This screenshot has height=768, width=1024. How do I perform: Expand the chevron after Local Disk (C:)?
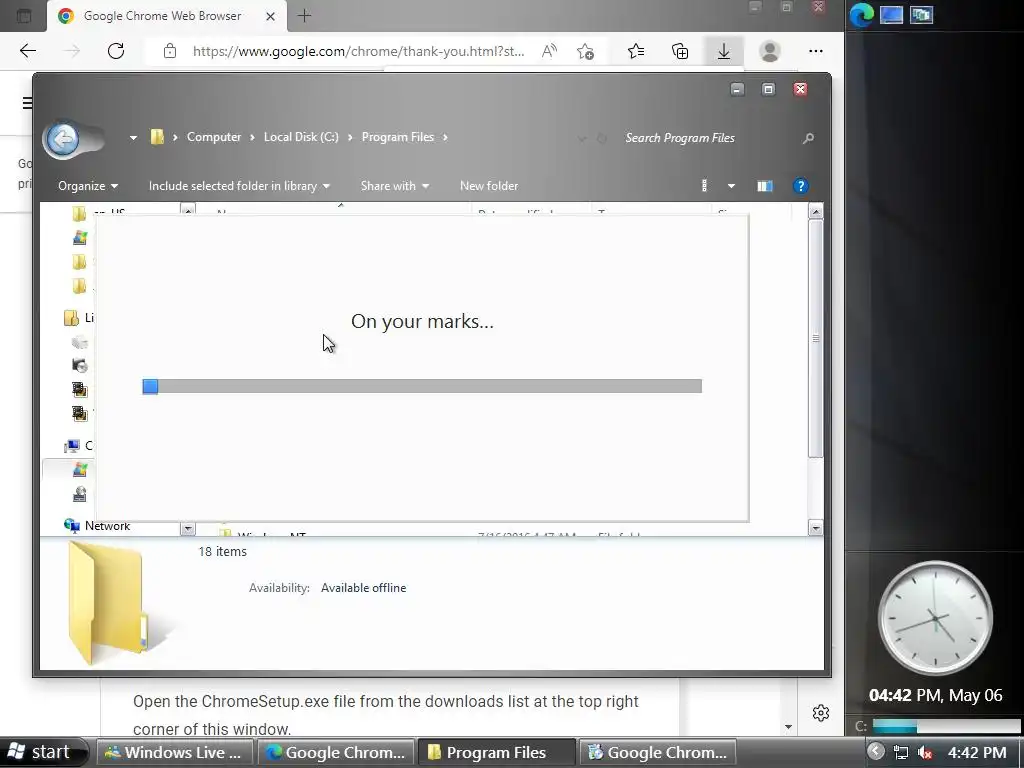(x=350, y=137)
